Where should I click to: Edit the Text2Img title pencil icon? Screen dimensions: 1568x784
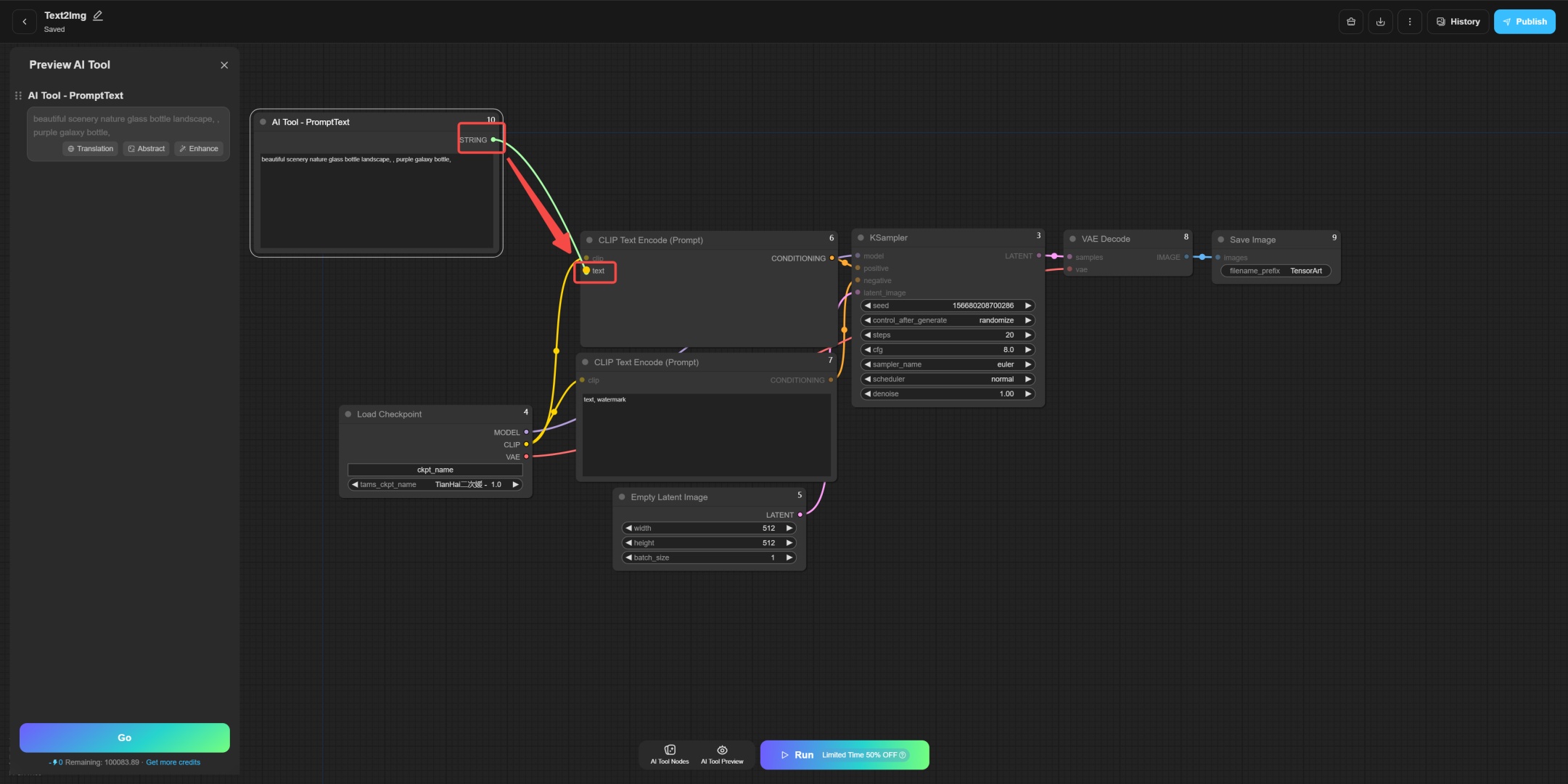(x=98, y=15)
